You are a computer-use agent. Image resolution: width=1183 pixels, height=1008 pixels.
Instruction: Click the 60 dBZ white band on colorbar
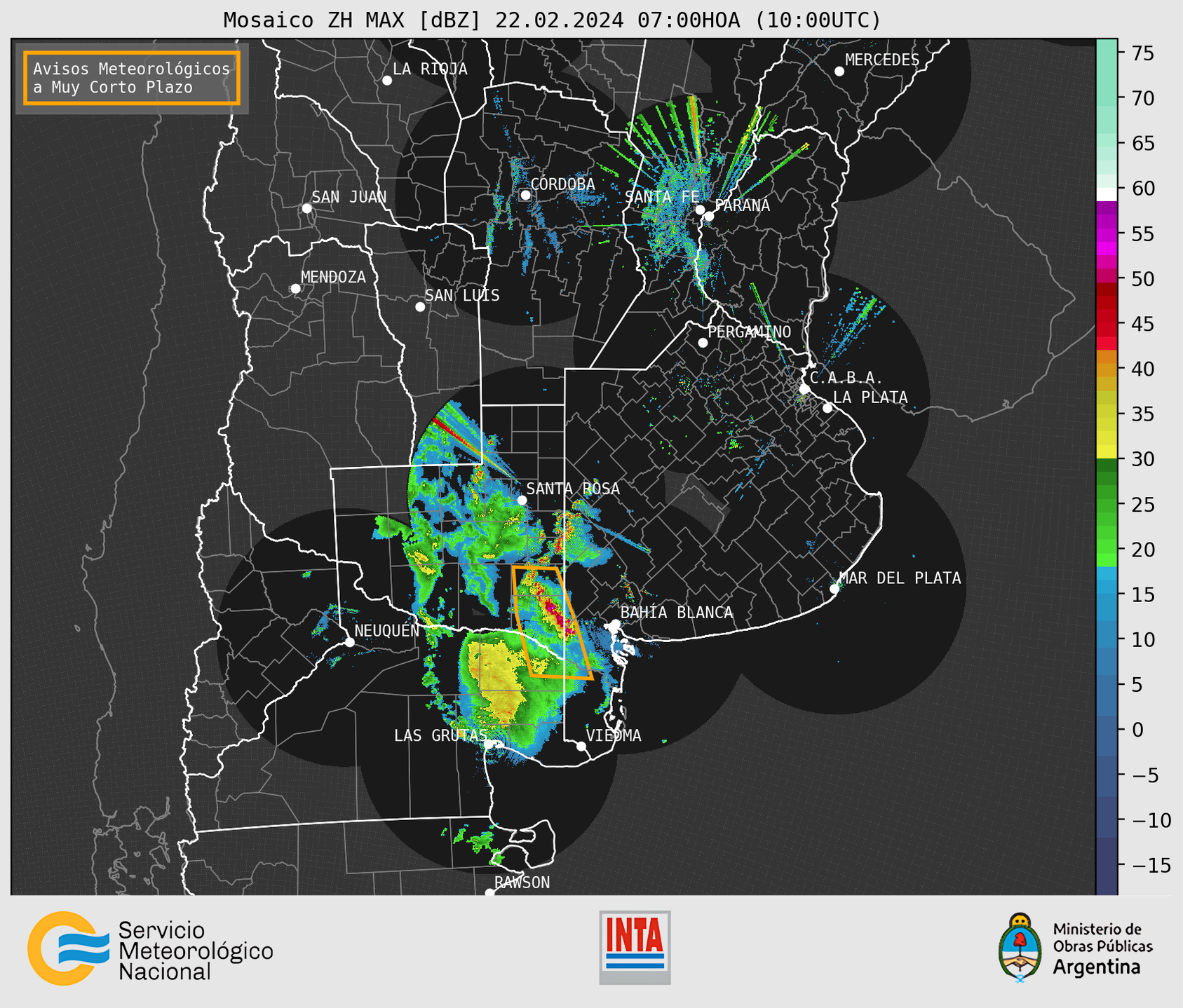point(1107,194)
